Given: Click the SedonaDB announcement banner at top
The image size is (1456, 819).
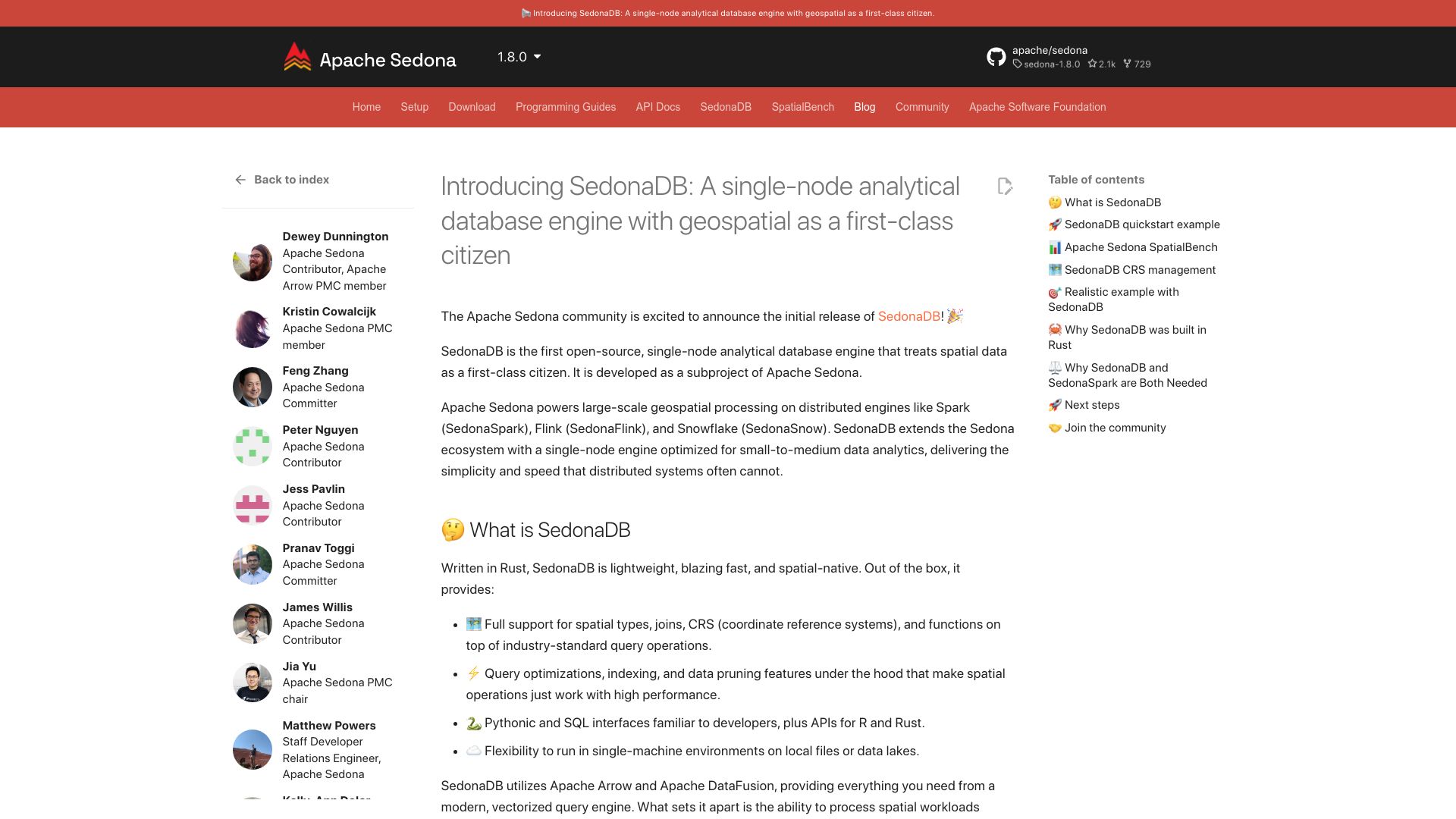Looking at the screenshot, I should (x=728, y=13).
